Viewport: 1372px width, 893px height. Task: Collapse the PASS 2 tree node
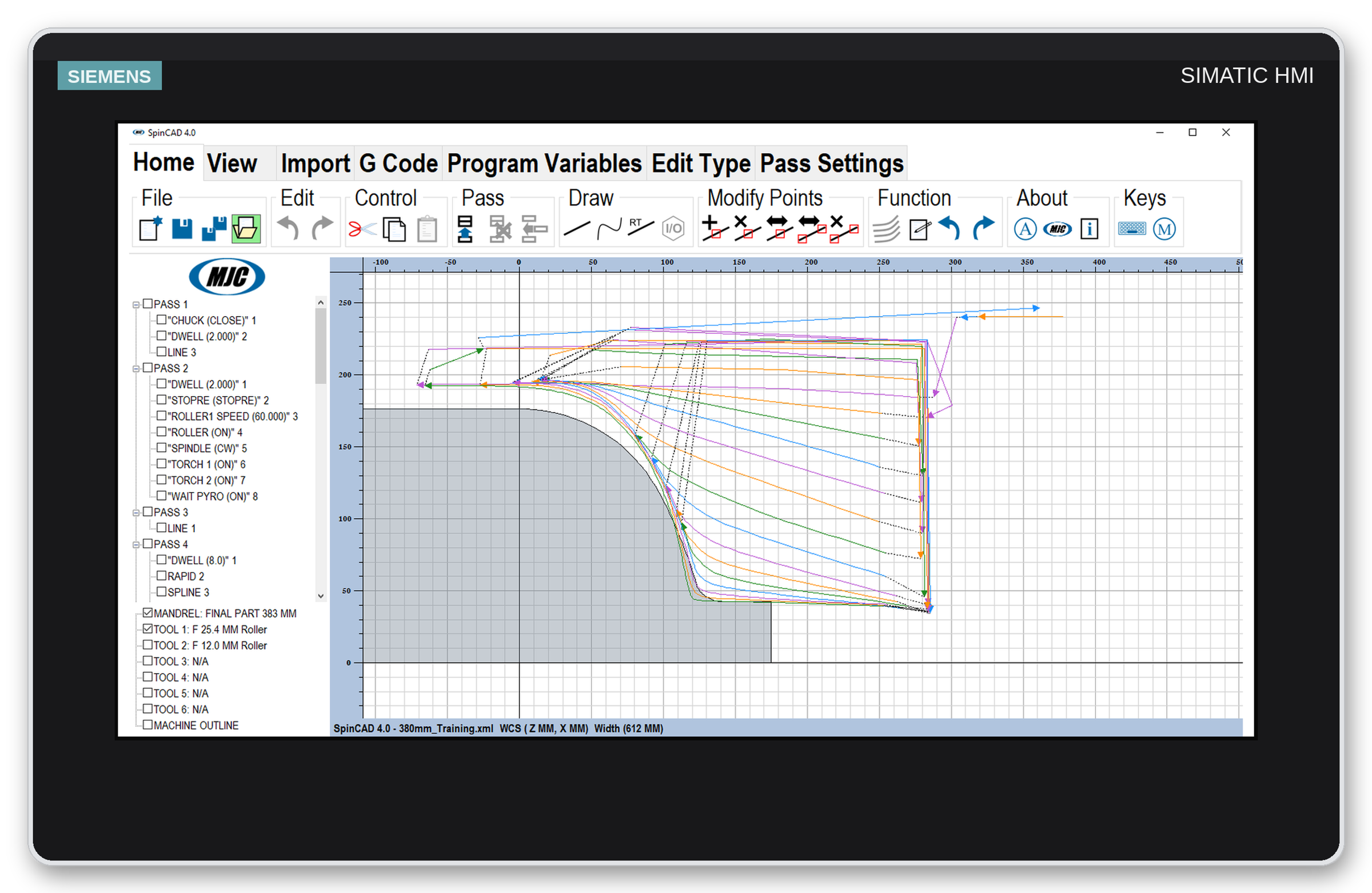(x=136, y=368)
